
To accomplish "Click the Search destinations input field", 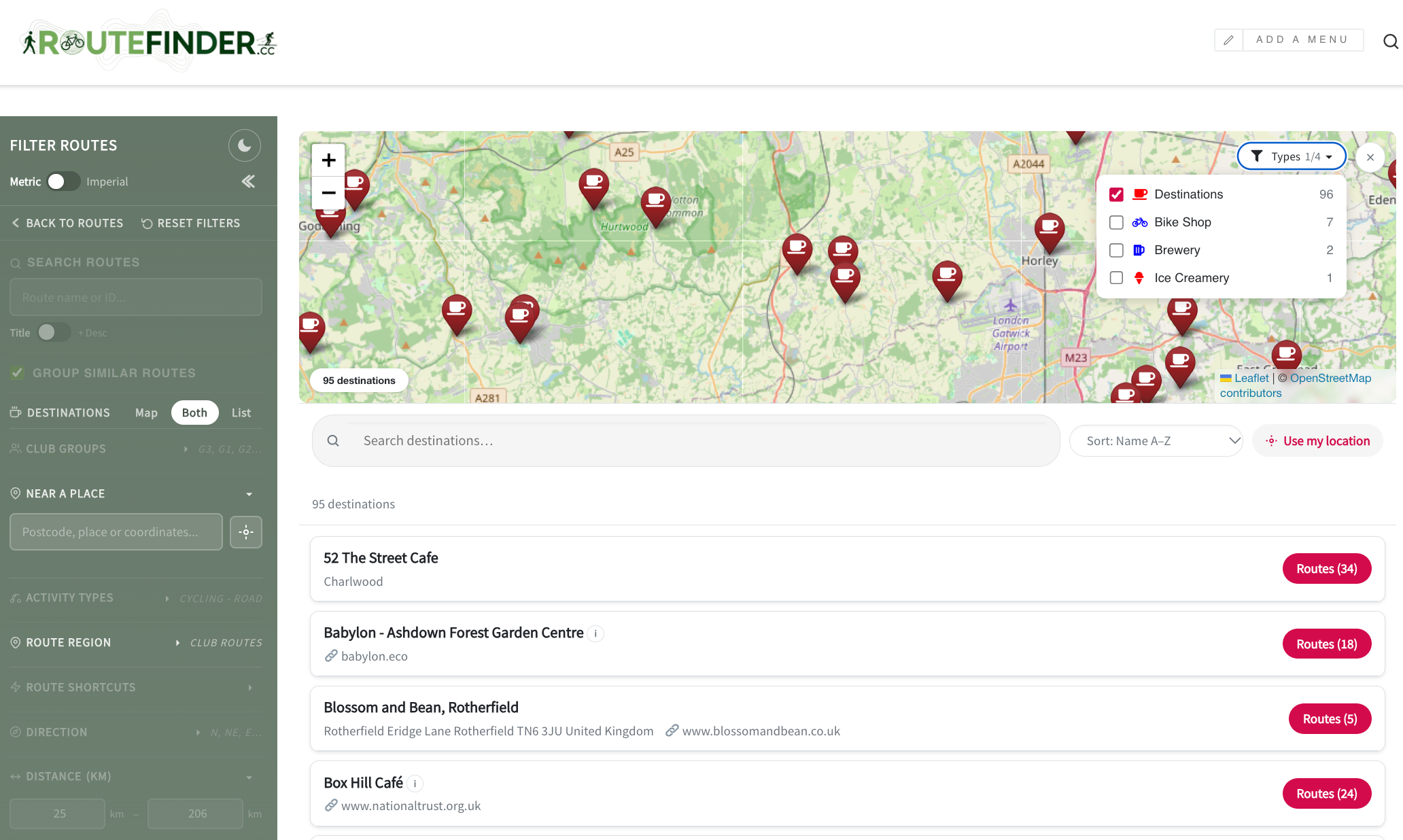I will click(686, 441).
